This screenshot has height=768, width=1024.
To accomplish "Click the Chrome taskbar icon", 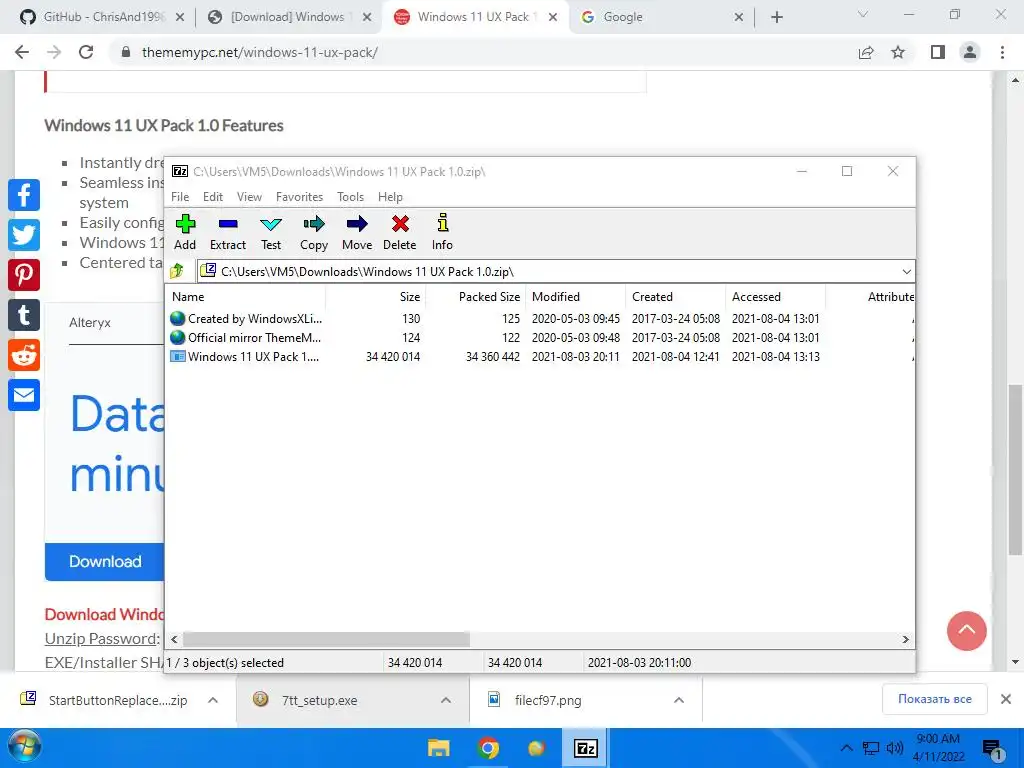I will [x=488, y=748].
